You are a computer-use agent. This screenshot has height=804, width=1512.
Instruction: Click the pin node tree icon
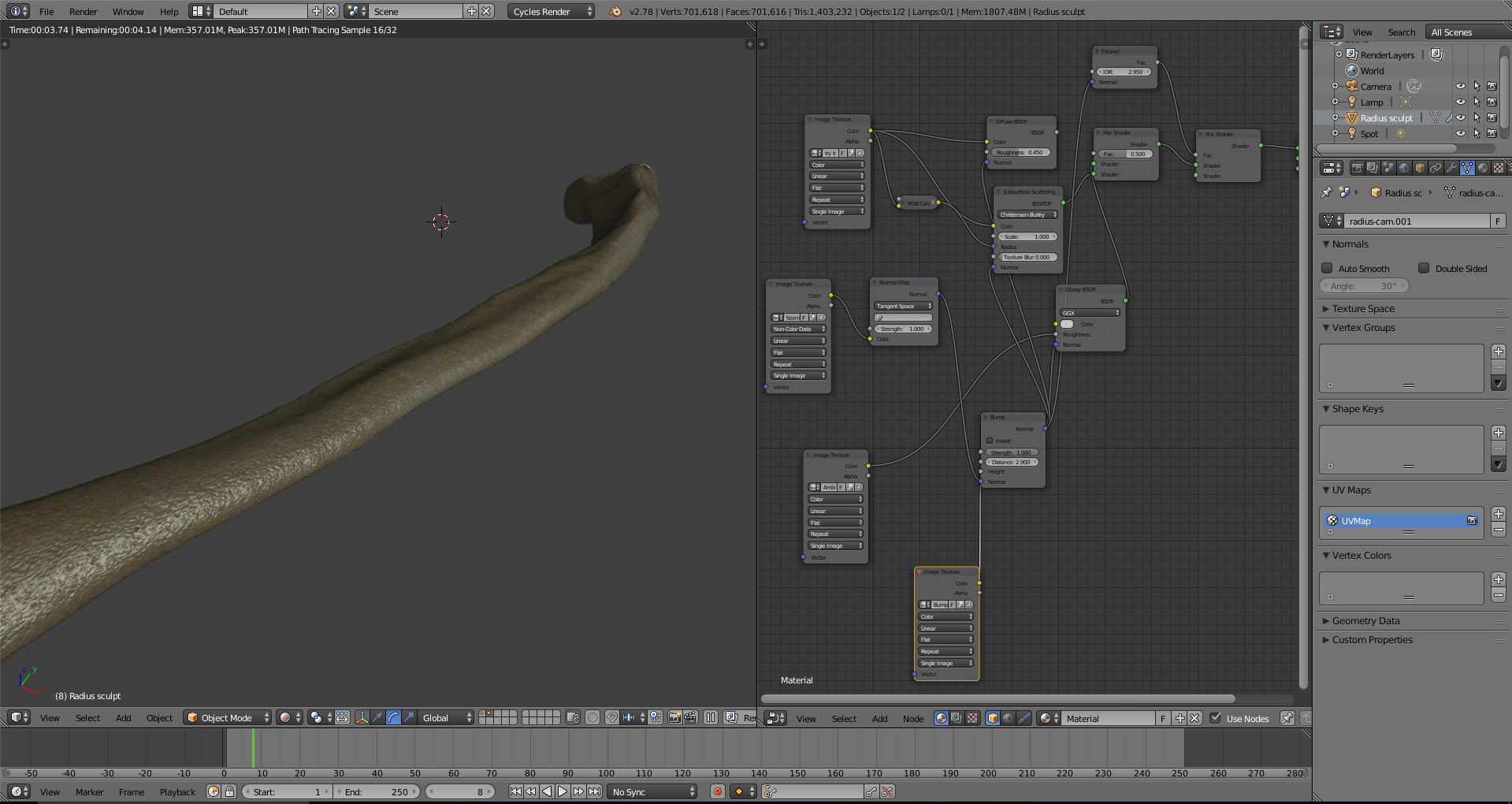pyautogui.click(x=1287, y=718)
